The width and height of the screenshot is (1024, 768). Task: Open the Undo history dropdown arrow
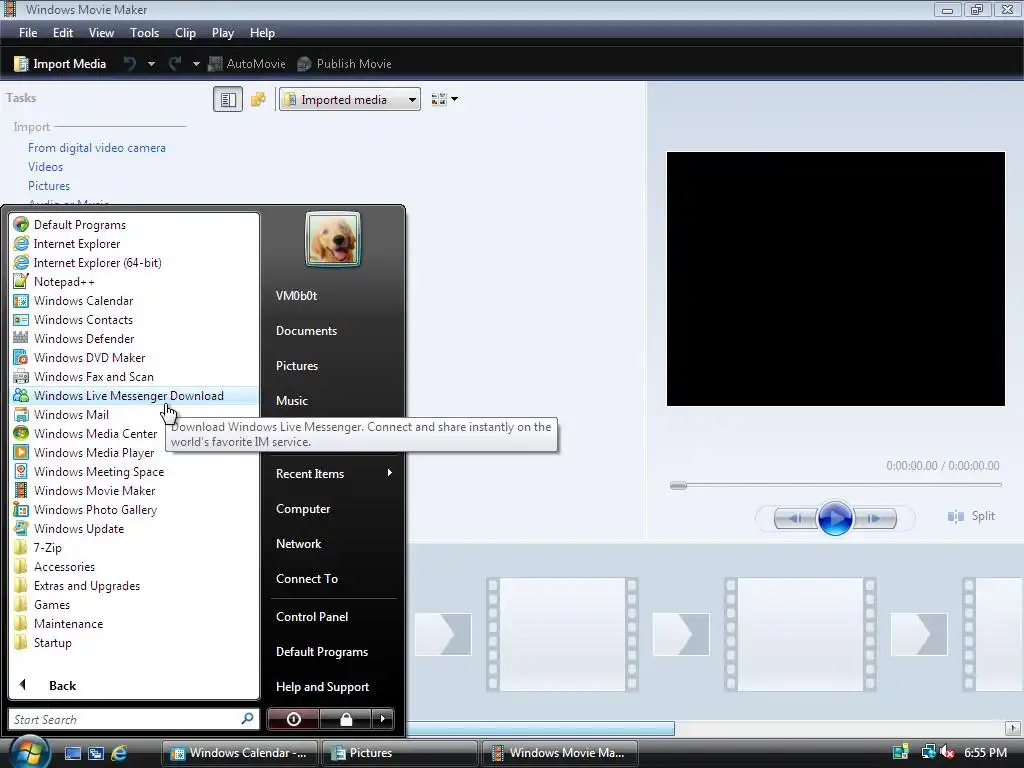click(152, 64)
